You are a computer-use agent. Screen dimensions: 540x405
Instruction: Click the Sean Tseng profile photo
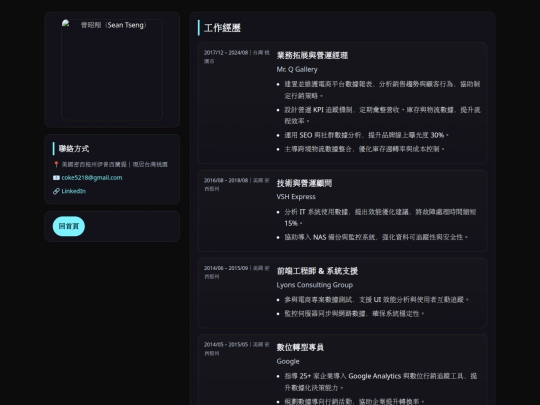pos(112,70)
